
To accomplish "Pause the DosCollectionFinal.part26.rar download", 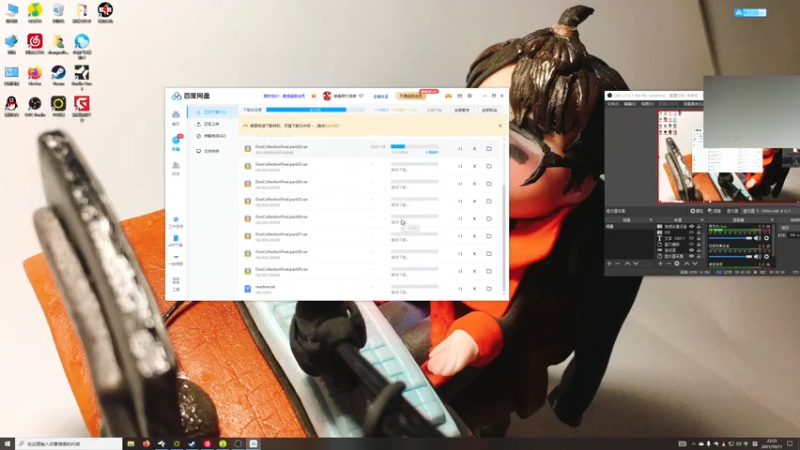I will tap(460, 219).
